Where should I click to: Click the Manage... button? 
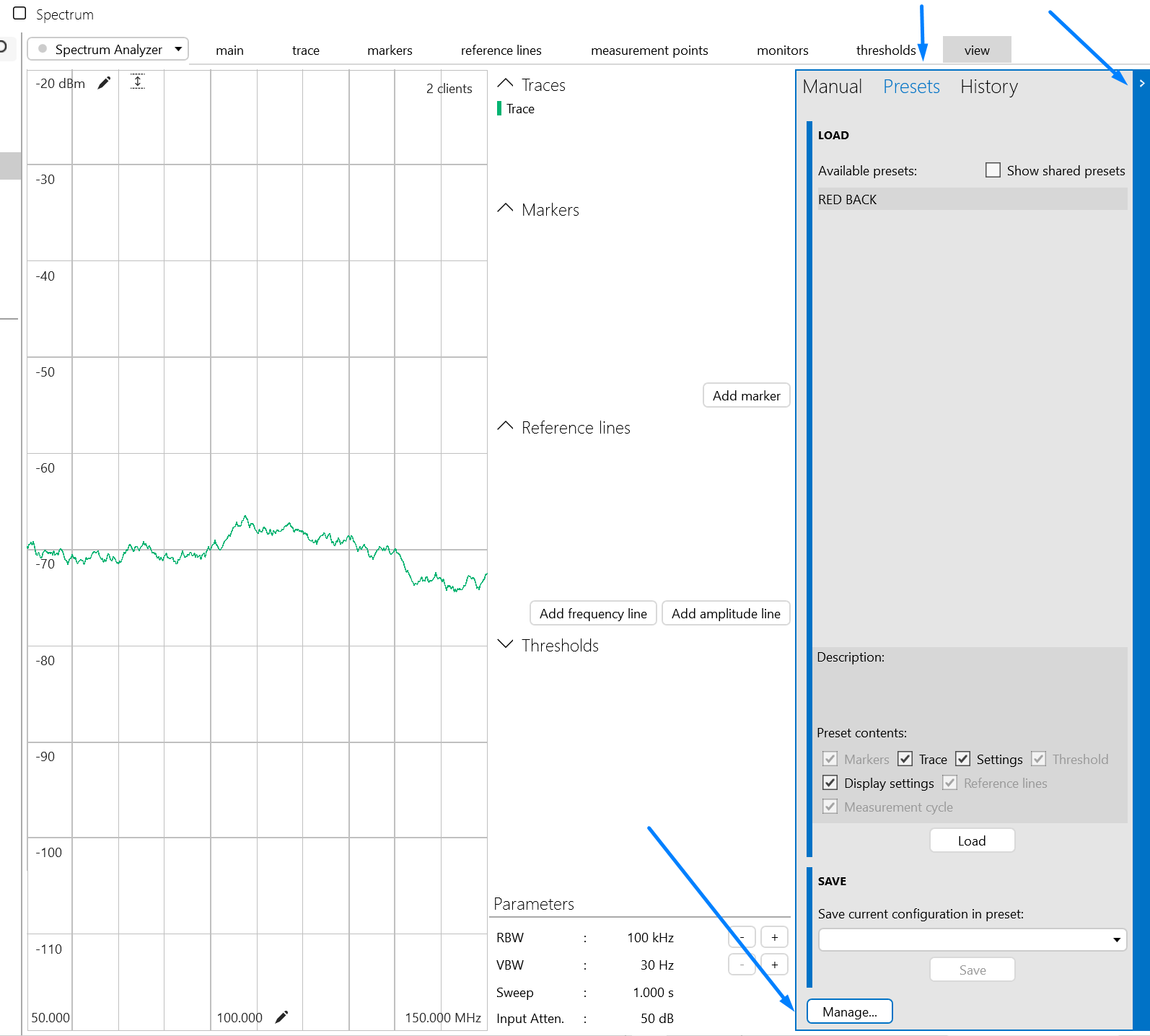click(x=849, y=1011)
